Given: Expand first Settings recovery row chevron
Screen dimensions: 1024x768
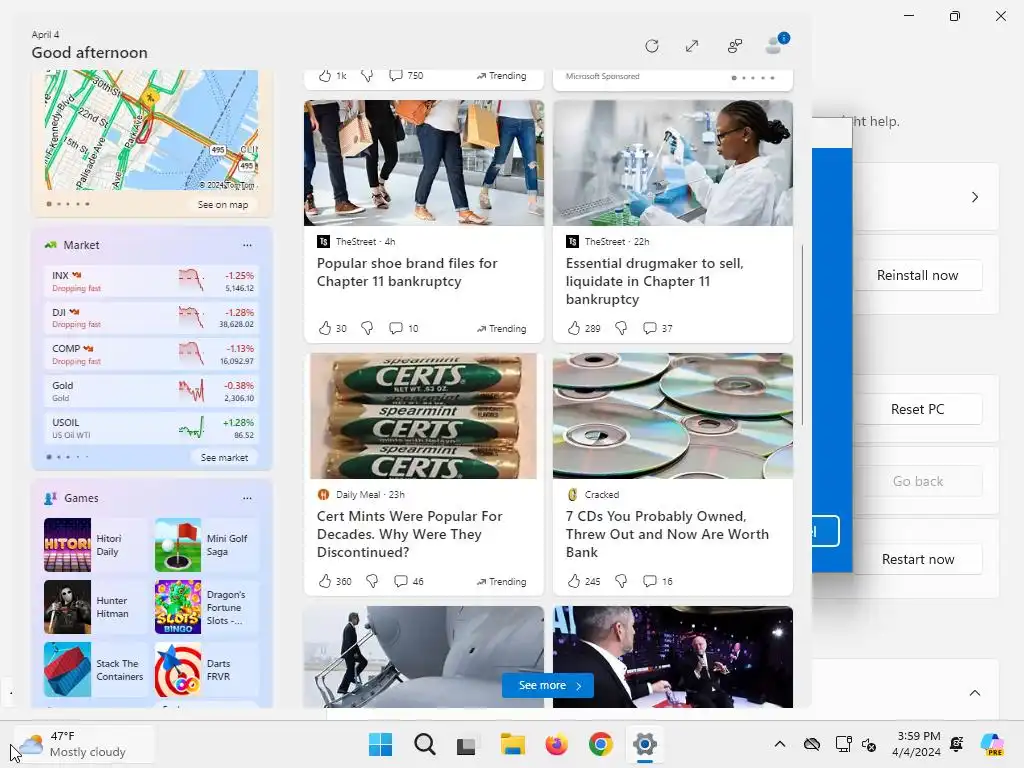Looking at the screenshot, I should 974,197.
